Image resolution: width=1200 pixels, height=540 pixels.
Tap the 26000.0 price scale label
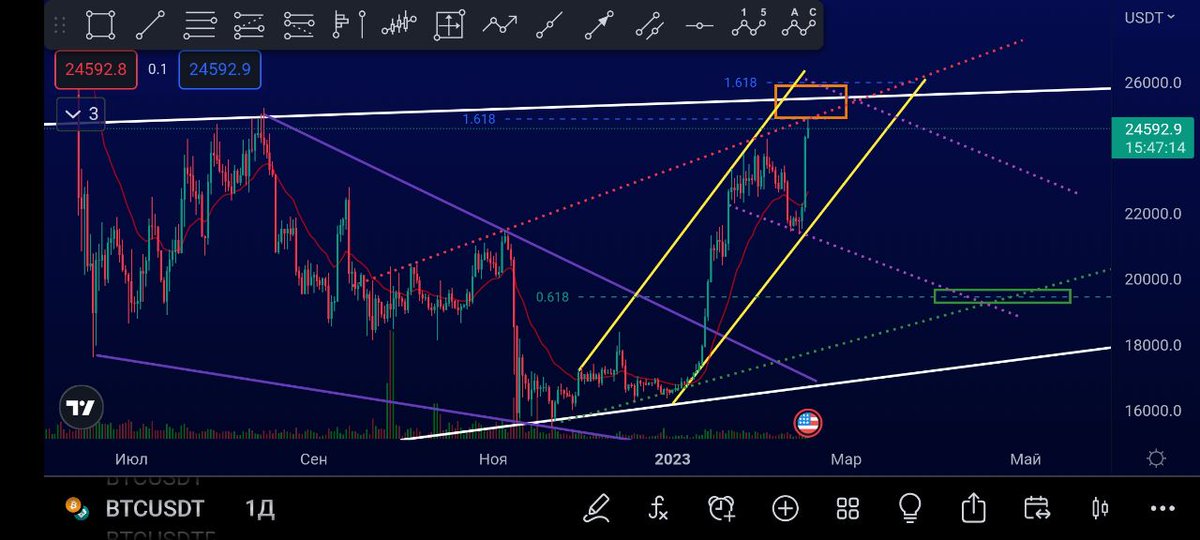(1152, 83)
